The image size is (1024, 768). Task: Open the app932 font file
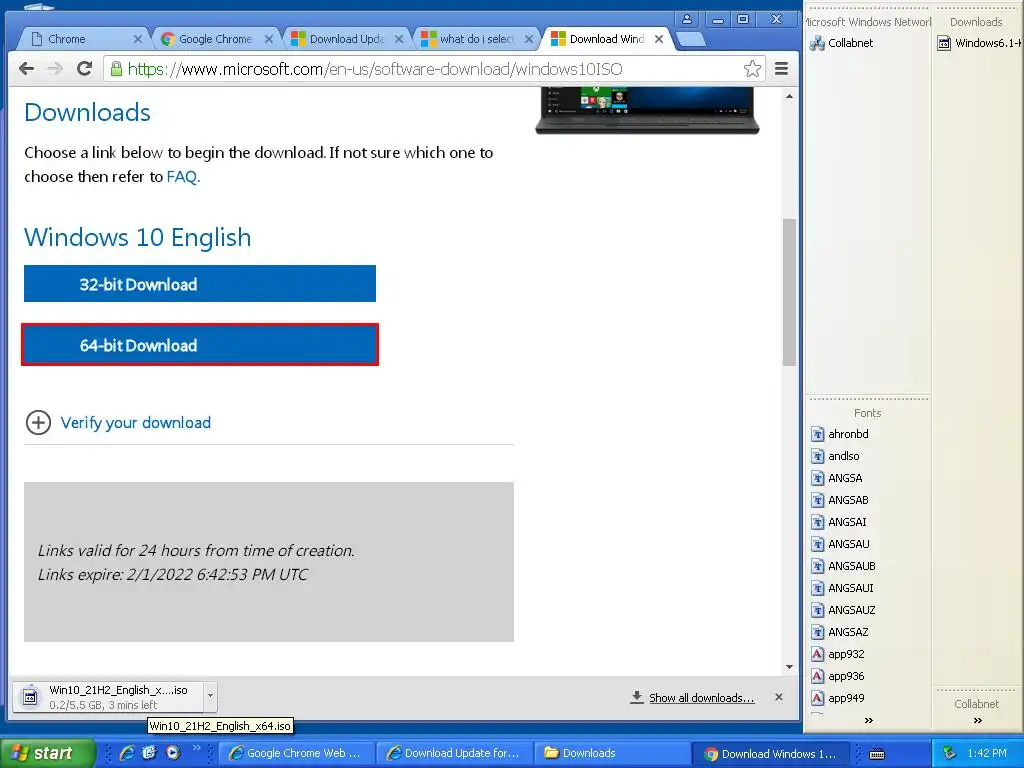(838, 654)
